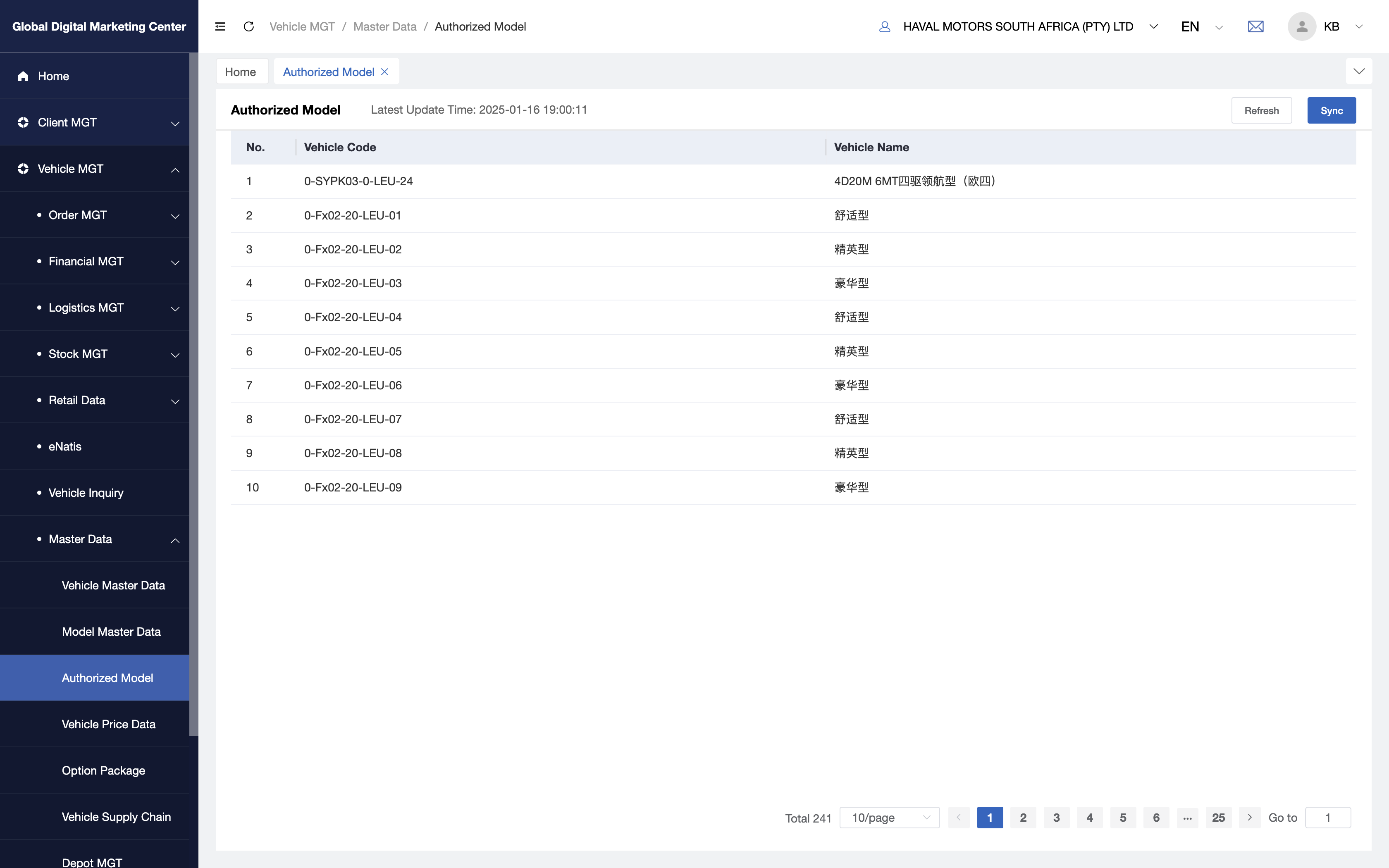Image resolution: width=1389 pixels, height=868 pixels.
Task: Go to last page 25
Action: click(1218, 818)
